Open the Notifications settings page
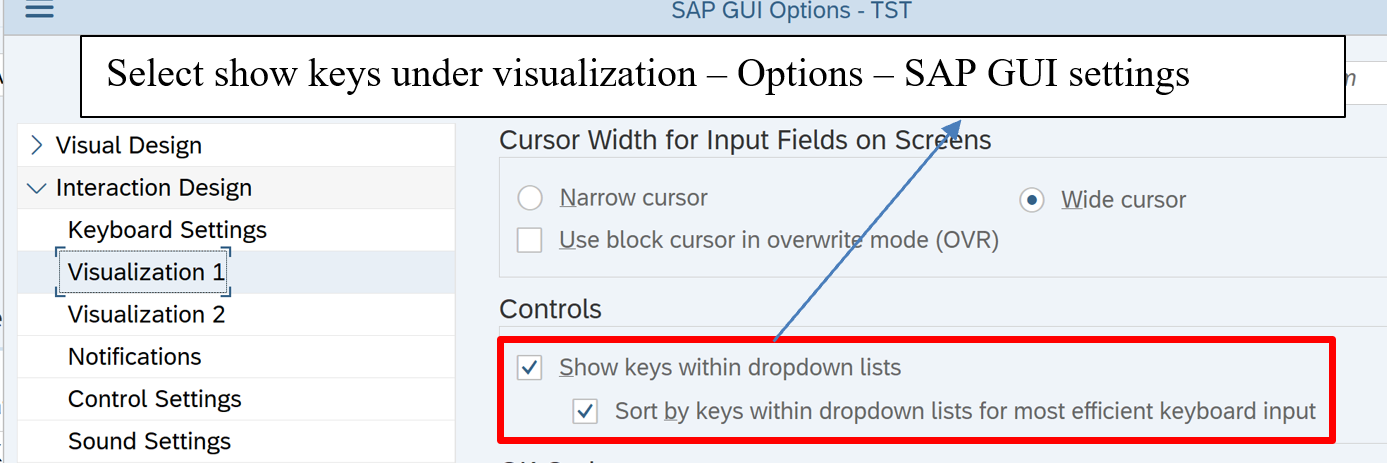Image resolution: width=1387 pixels, height=463 pixels. [x=134, y=357]
